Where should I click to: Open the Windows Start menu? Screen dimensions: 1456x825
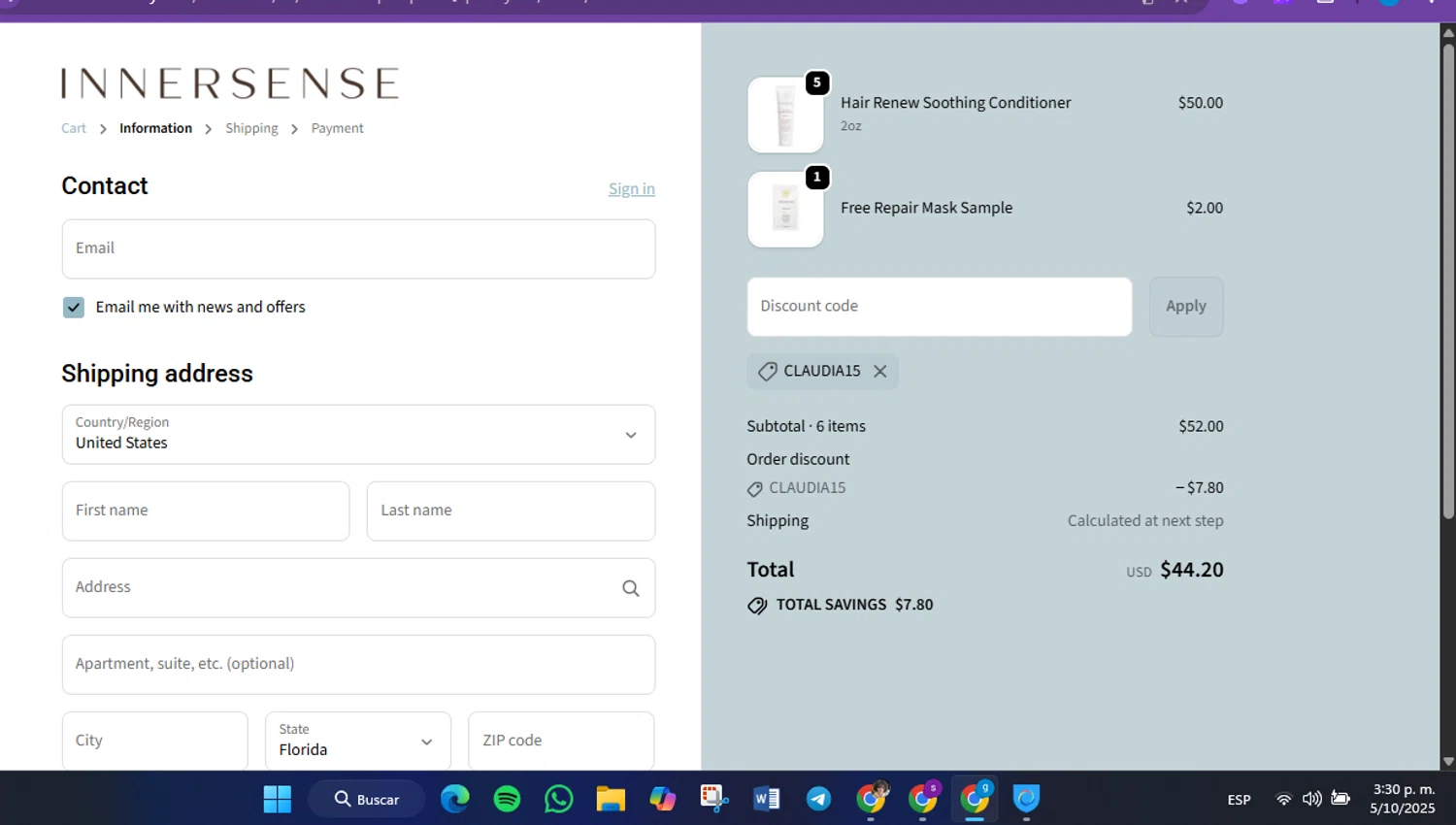point(278,799)
